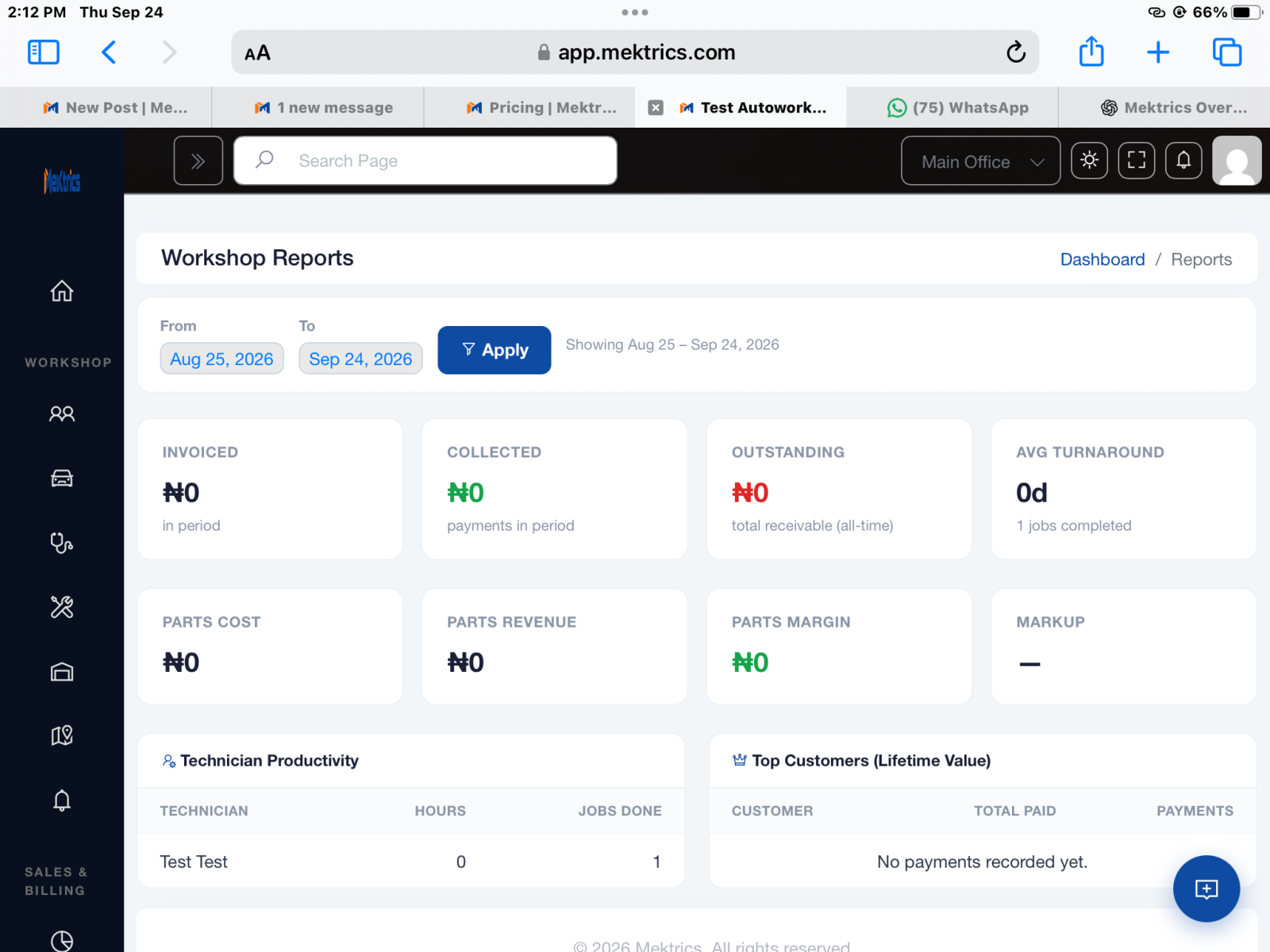This screenshot has width=1270, height=952.
Task: Open the sidebar reminders bell icon
Action: (62, 800)
